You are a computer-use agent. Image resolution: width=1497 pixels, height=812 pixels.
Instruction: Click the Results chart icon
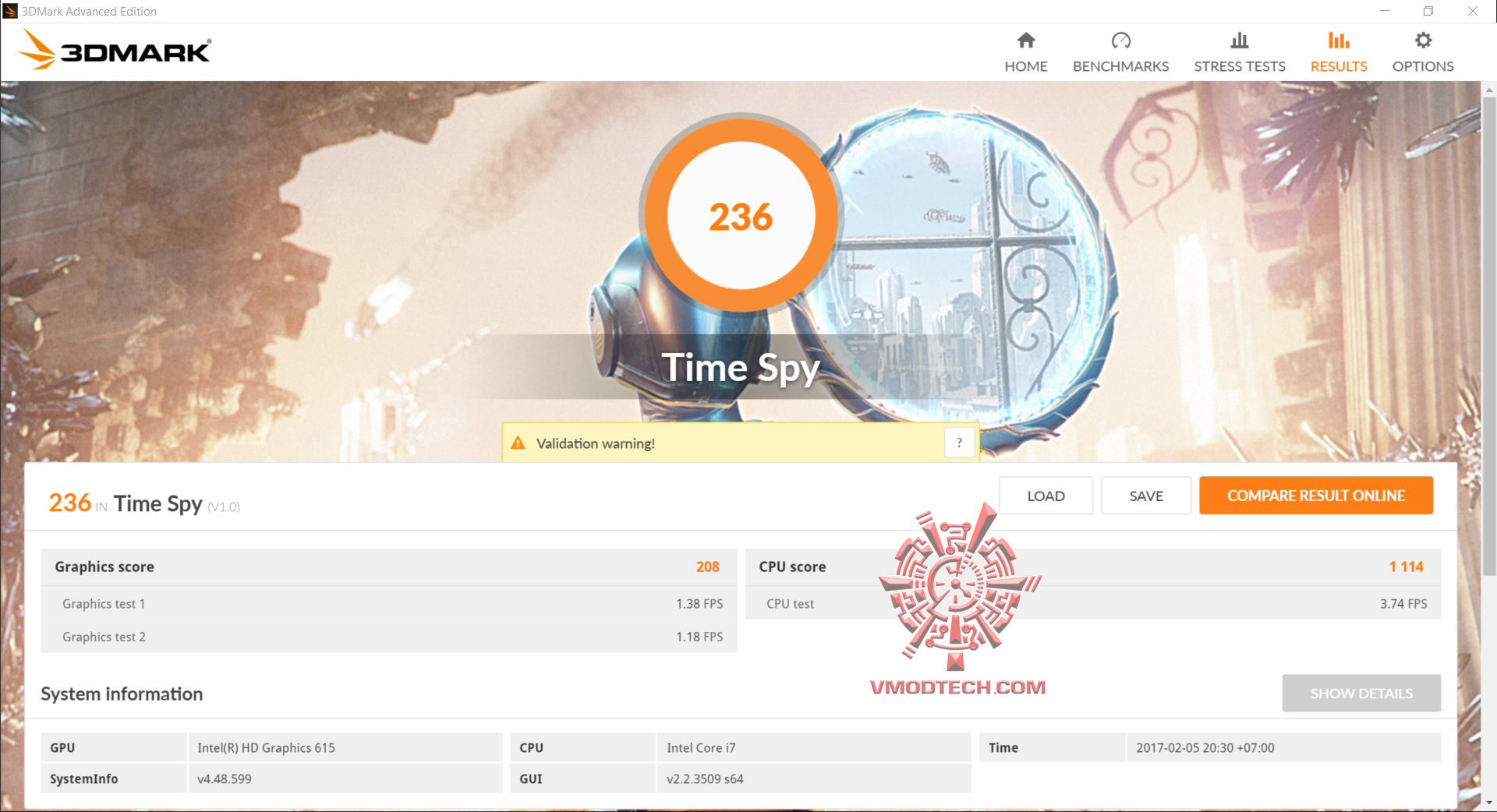click(1339, 40)
